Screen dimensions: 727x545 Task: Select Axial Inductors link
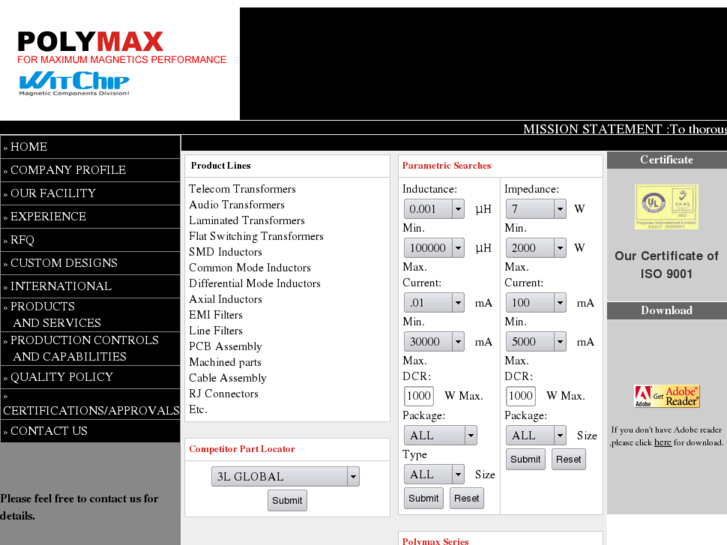click(225, 299)
